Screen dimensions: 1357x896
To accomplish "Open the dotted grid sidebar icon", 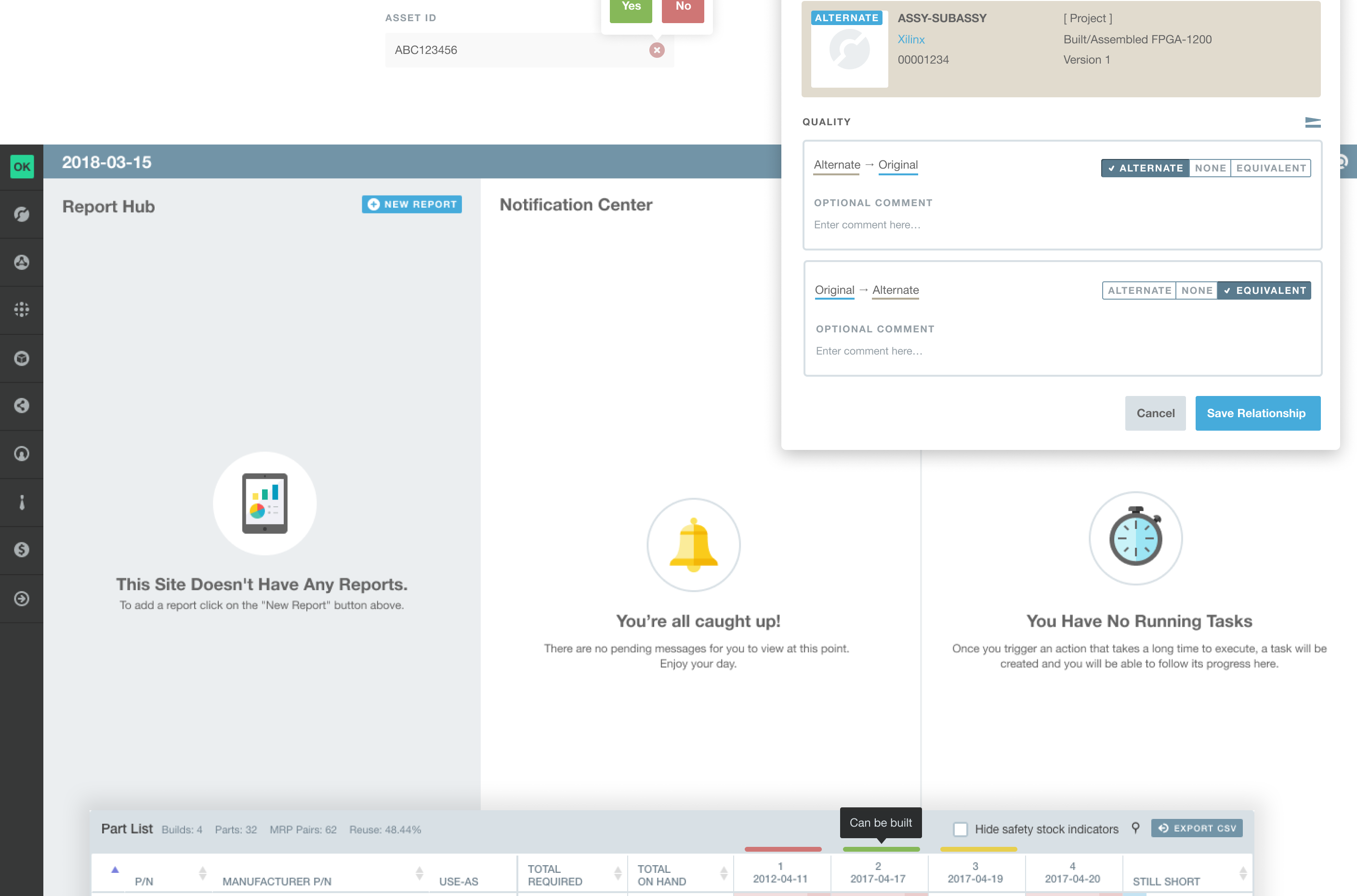I will point(22,310).
